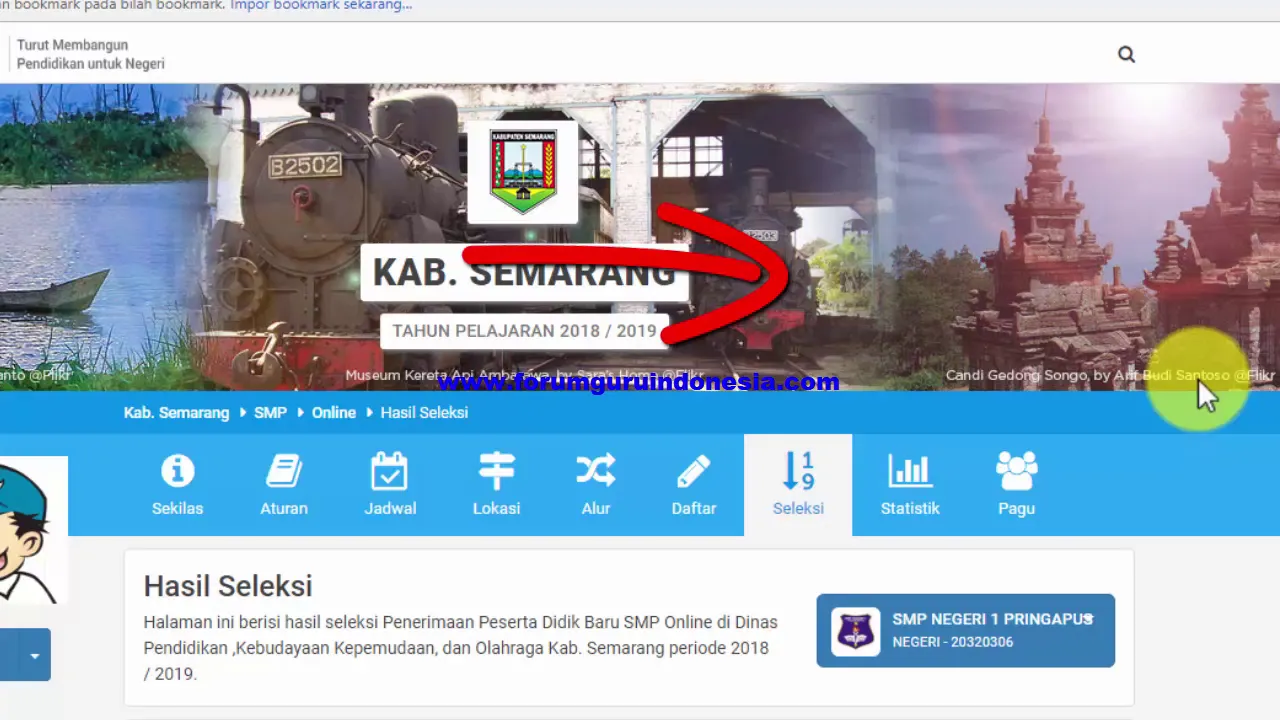
Task: Click the SMP Negeri 1 Pringapus school crest icon
Action: pyautogui.click(x=855, y=631)
